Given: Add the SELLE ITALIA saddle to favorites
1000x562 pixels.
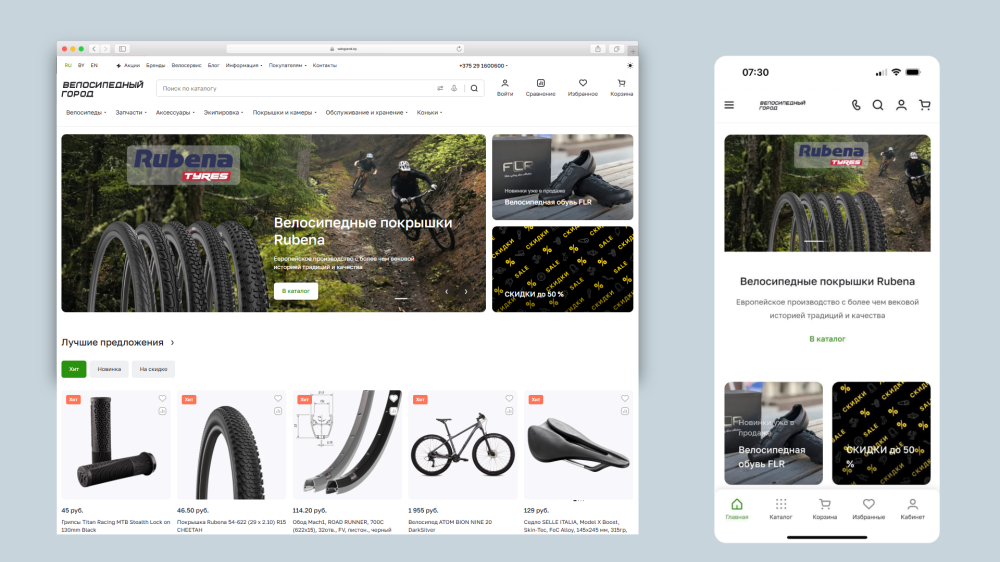Looking at the screenshot, I should click(625, 399).
